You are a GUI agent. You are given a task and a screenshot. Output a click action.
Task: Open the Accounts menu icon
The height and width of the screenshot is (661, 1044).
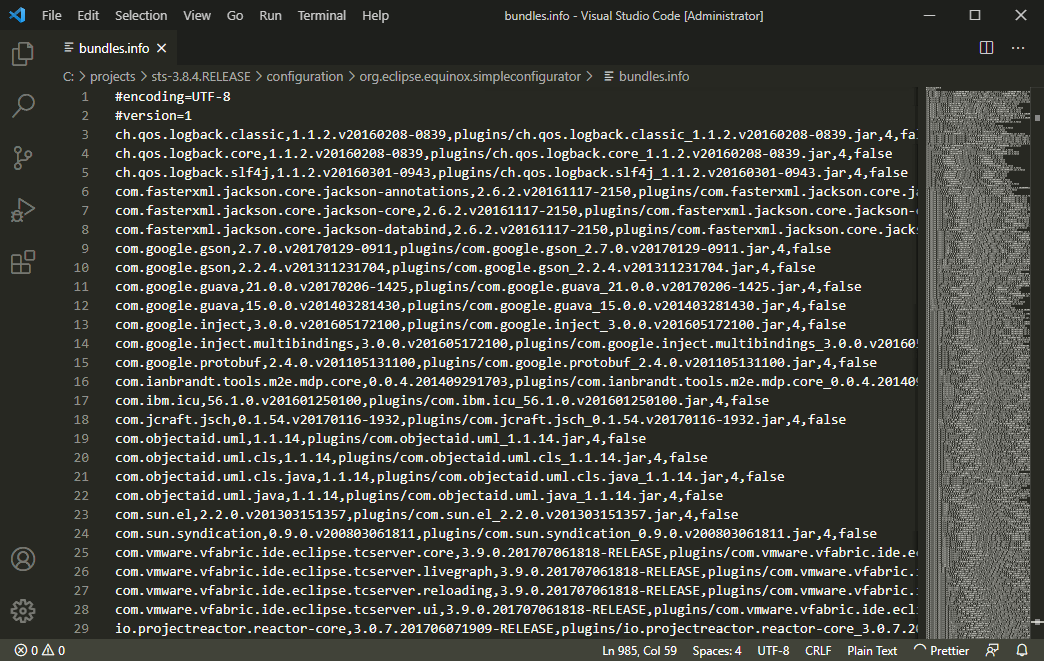click(x=23, y=559)
